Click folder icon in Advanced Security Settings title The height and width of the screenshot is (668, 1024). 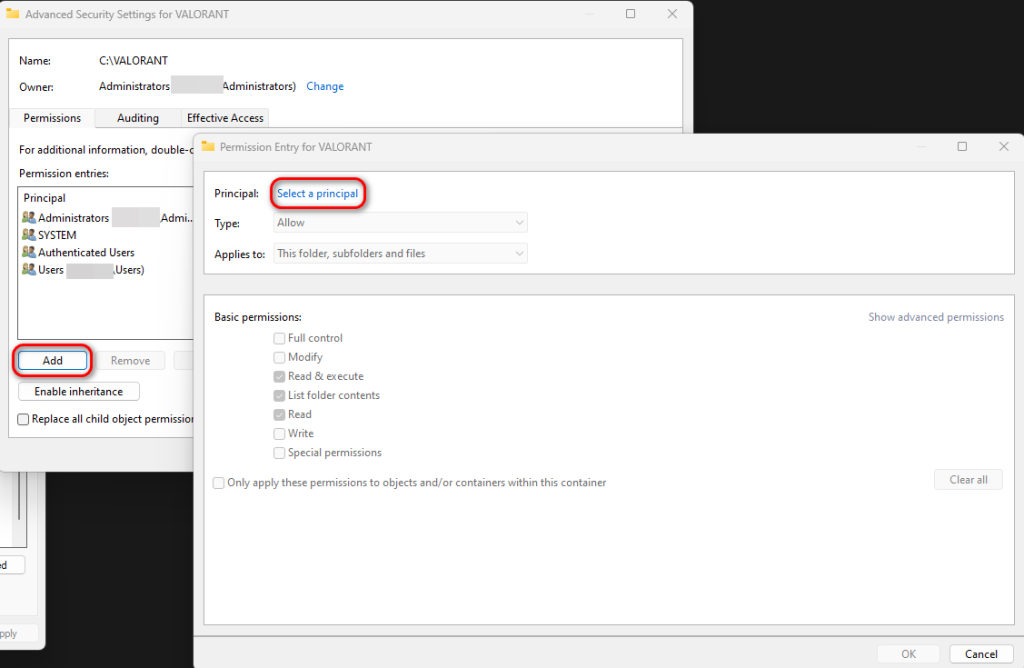(13, 15)
